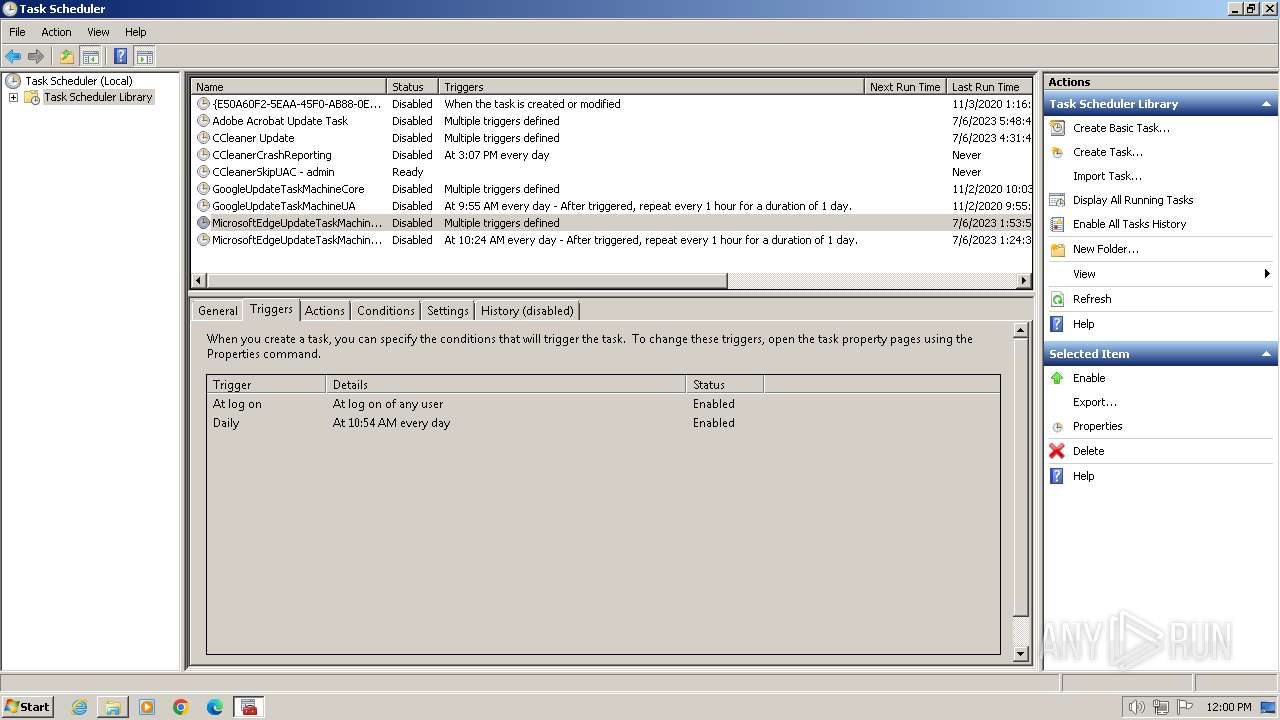Expand the View submenu arrow
The height and width of the screenshot is (720, 1280).
click(x=1267, y=274)
